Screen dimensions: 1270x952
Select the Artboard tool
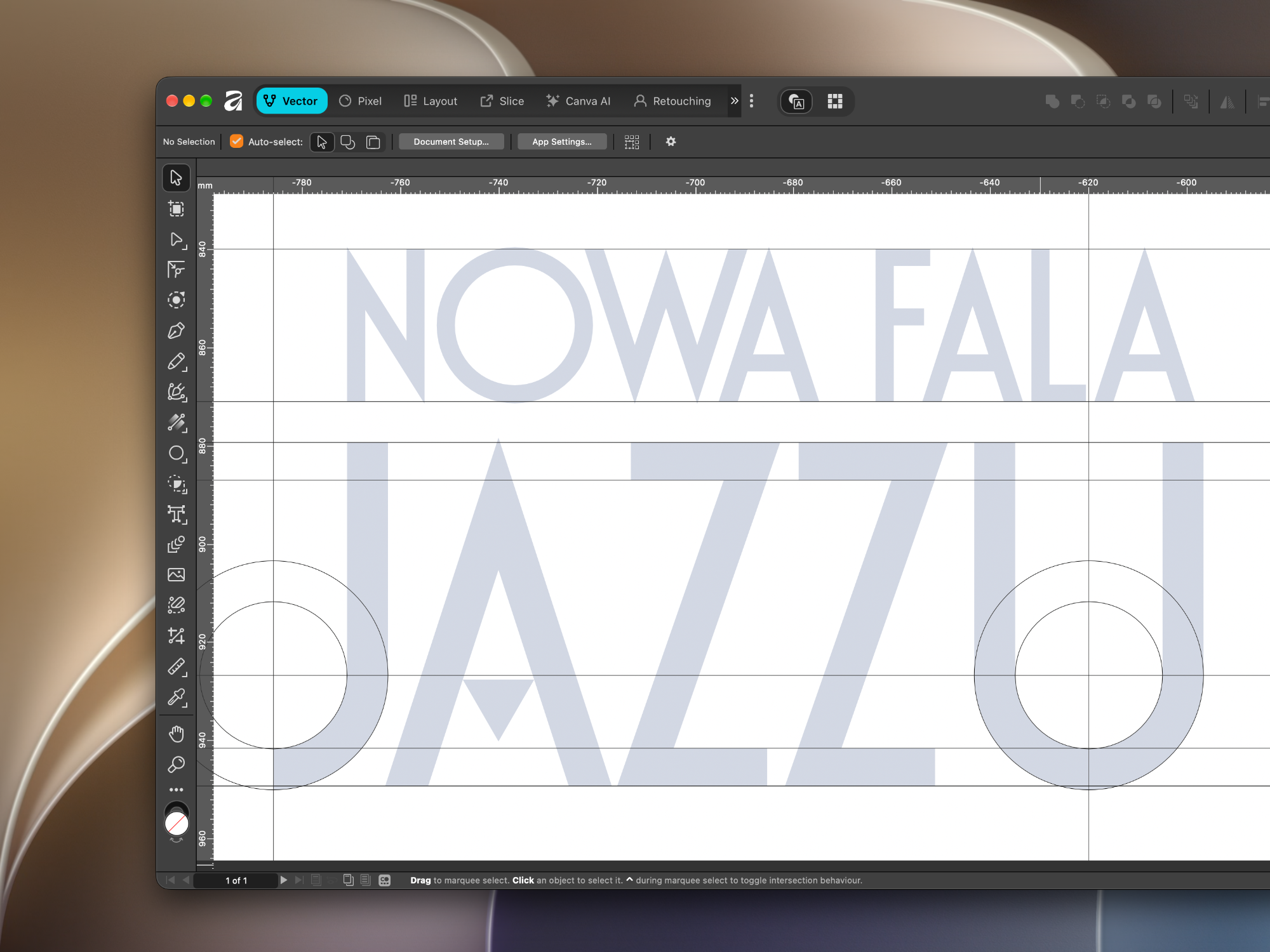pyautogui.click(x=176, y=209)
